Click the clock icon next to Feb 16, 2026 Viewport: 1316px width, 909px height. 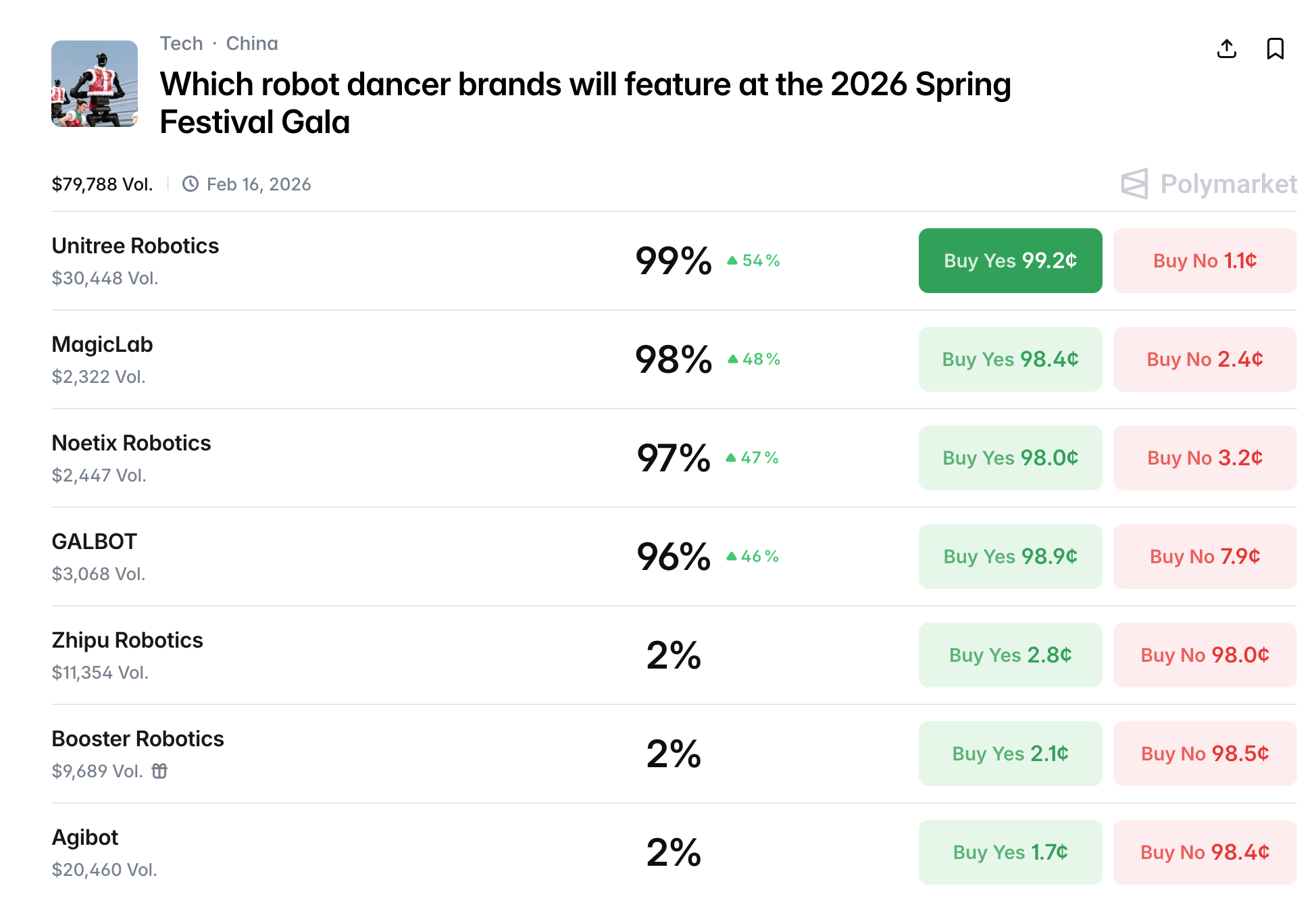click(191, 184)
